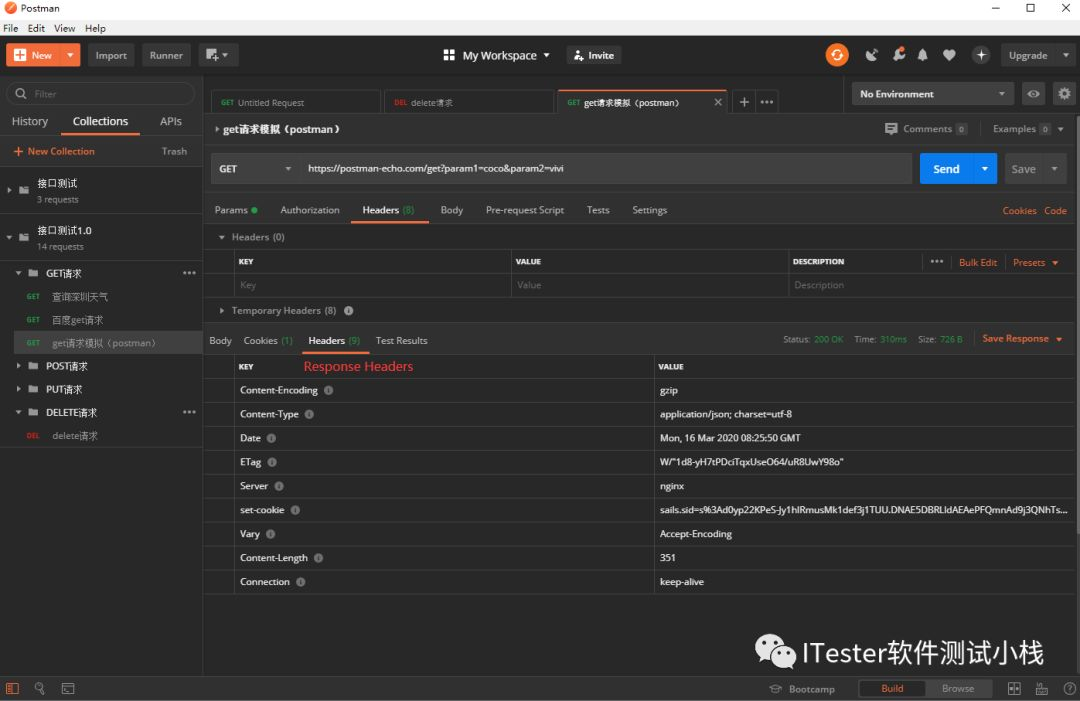
Task: Open the GET method dropdown
Action: (255, 169)
